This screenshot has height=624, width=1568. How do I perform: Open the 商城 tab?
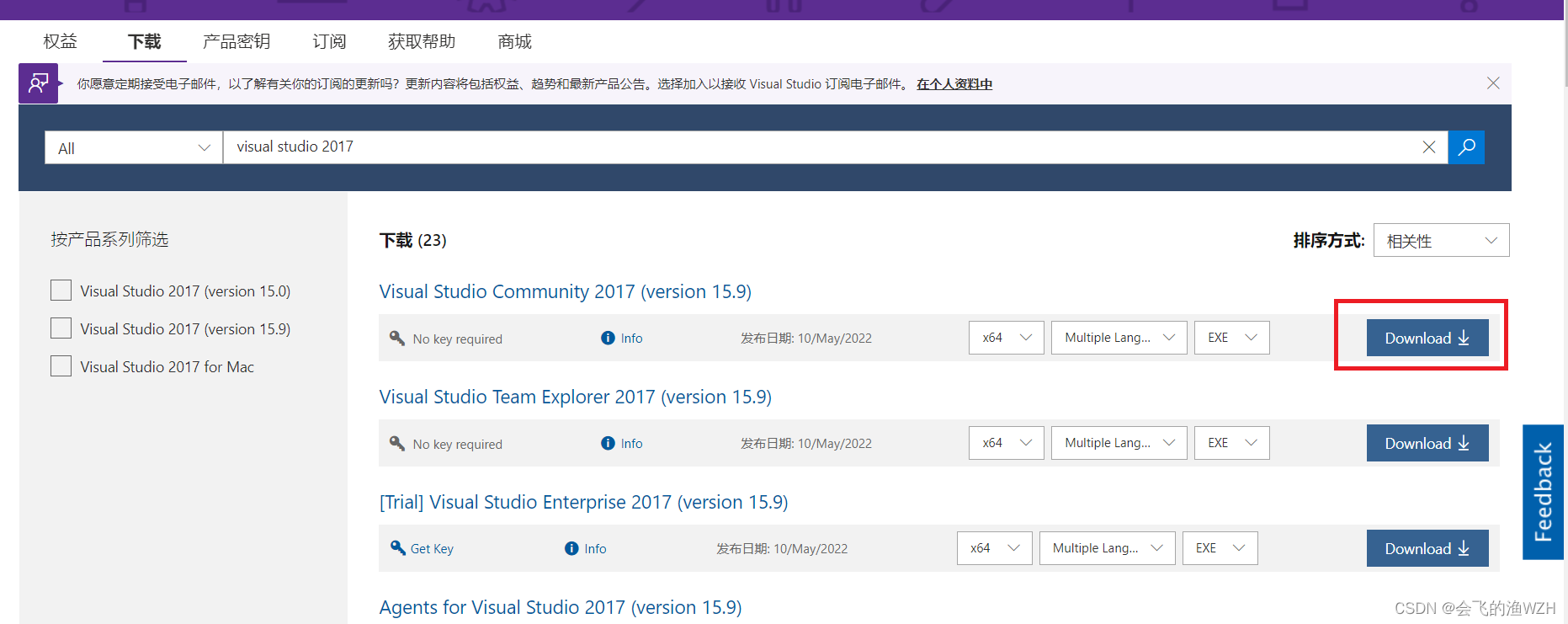click(x=514, y=41)
